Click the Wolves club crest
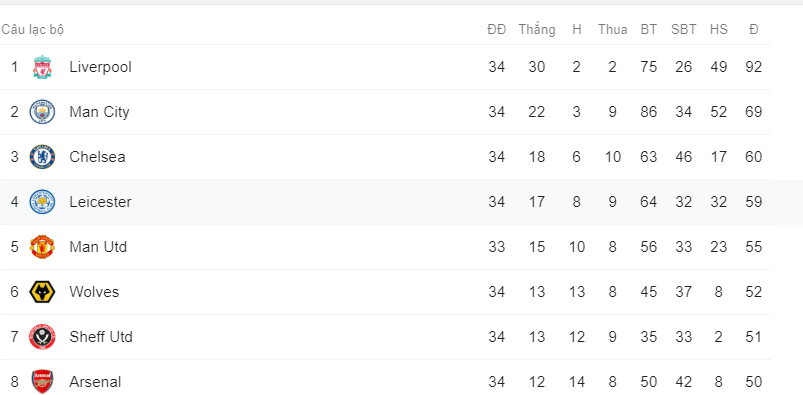The image size is (803, 395). tap(42, 292)
